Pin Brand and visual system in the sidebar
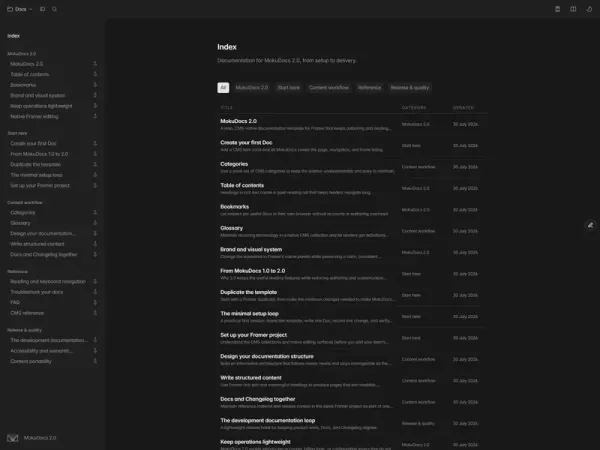600x450 pixels. click(95, 95)
